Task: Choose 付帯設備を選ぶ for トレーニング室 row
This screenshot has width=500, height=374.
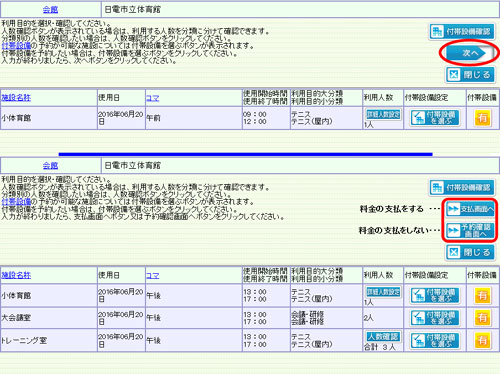Action: (x=435, y=340)
